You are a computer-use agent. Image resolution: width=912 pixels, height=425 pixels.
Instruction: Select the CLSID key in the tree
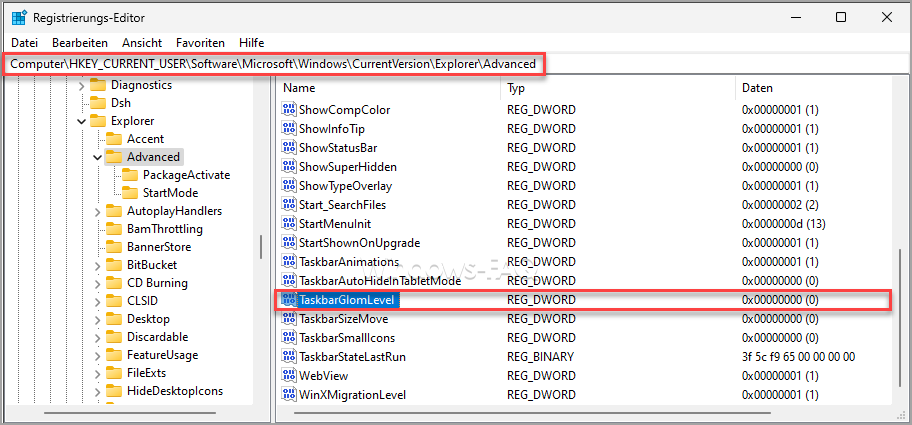tap(142, 301)
